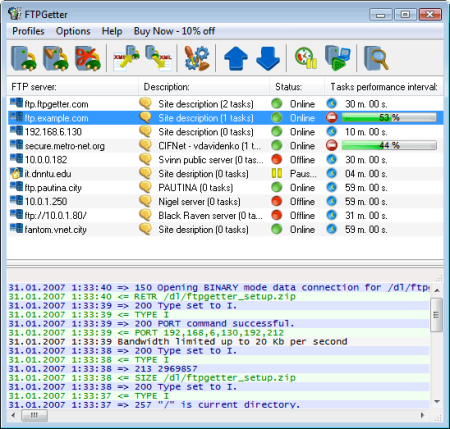The image size is (450, 429).
Task: Sort by the Status column header
Action: 297,87
